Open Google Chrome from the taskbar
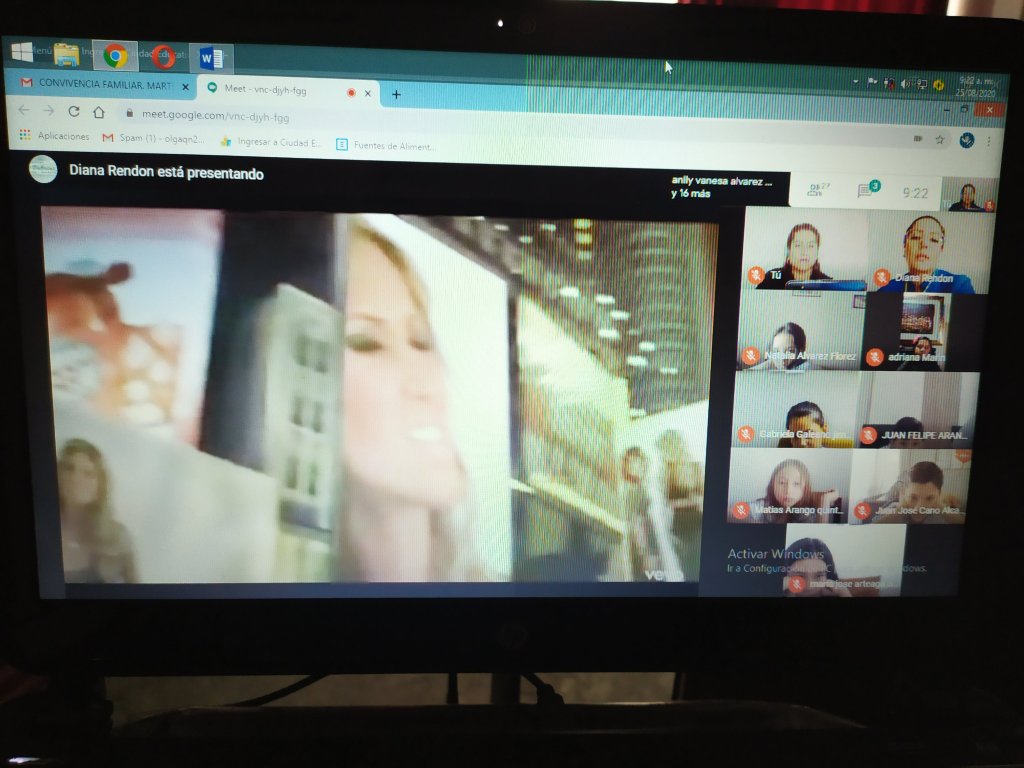 click(x=115, y=56)
